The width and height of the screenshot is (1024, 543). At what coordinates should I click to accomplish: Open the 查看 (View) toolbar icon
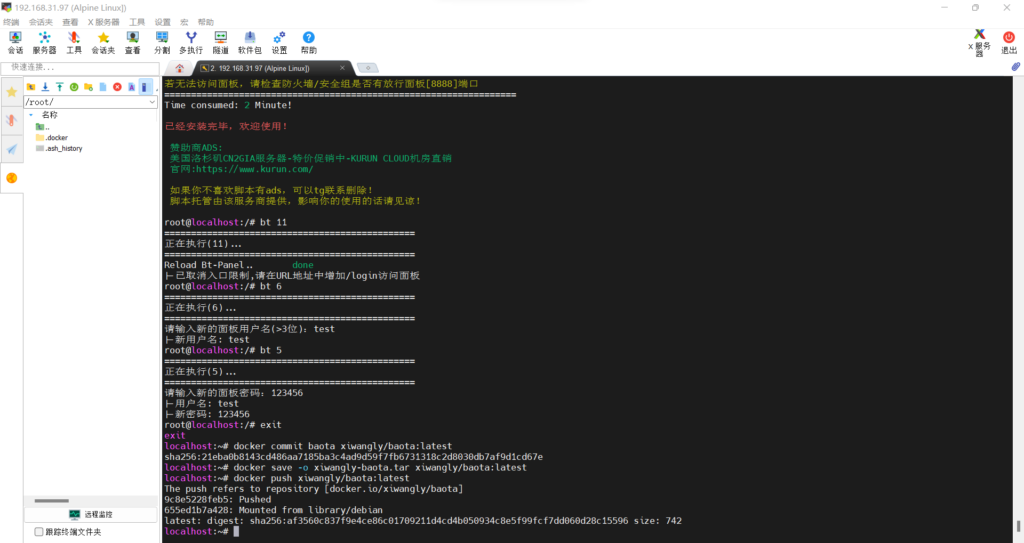(x=133, y=42)
